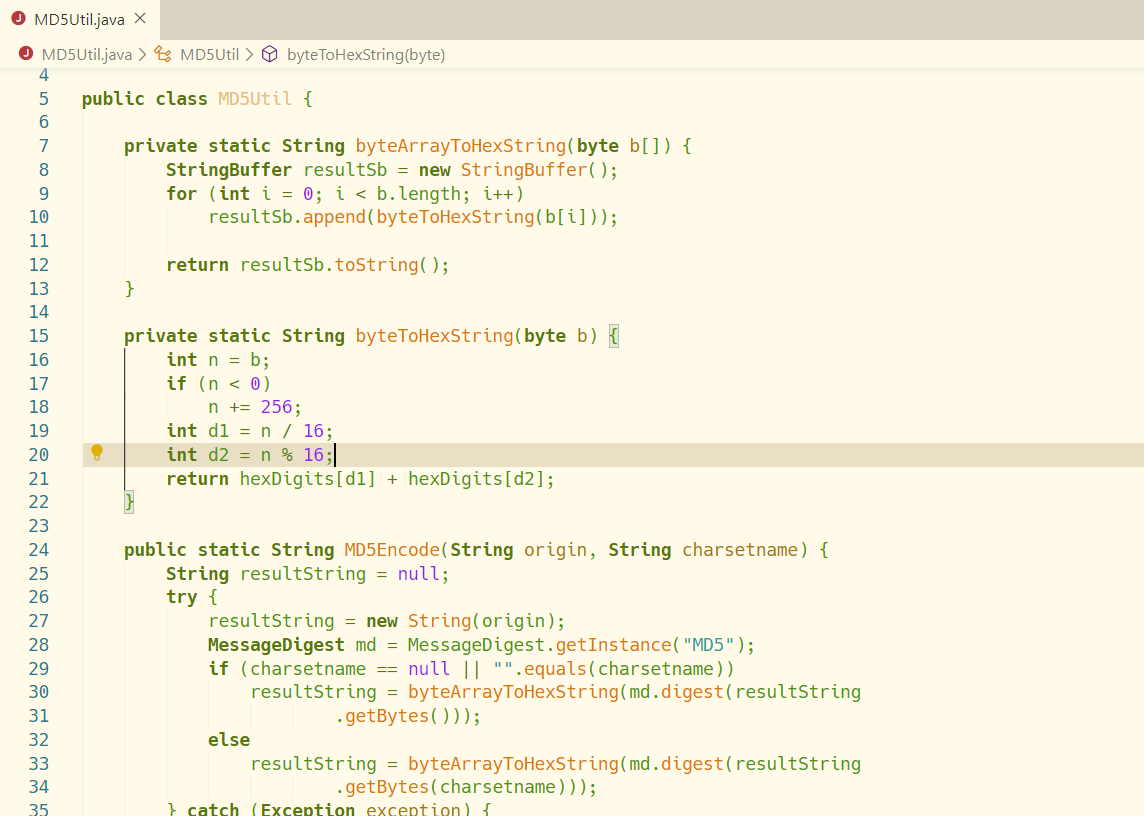Click line number 20 in gutter

[39, 455]
